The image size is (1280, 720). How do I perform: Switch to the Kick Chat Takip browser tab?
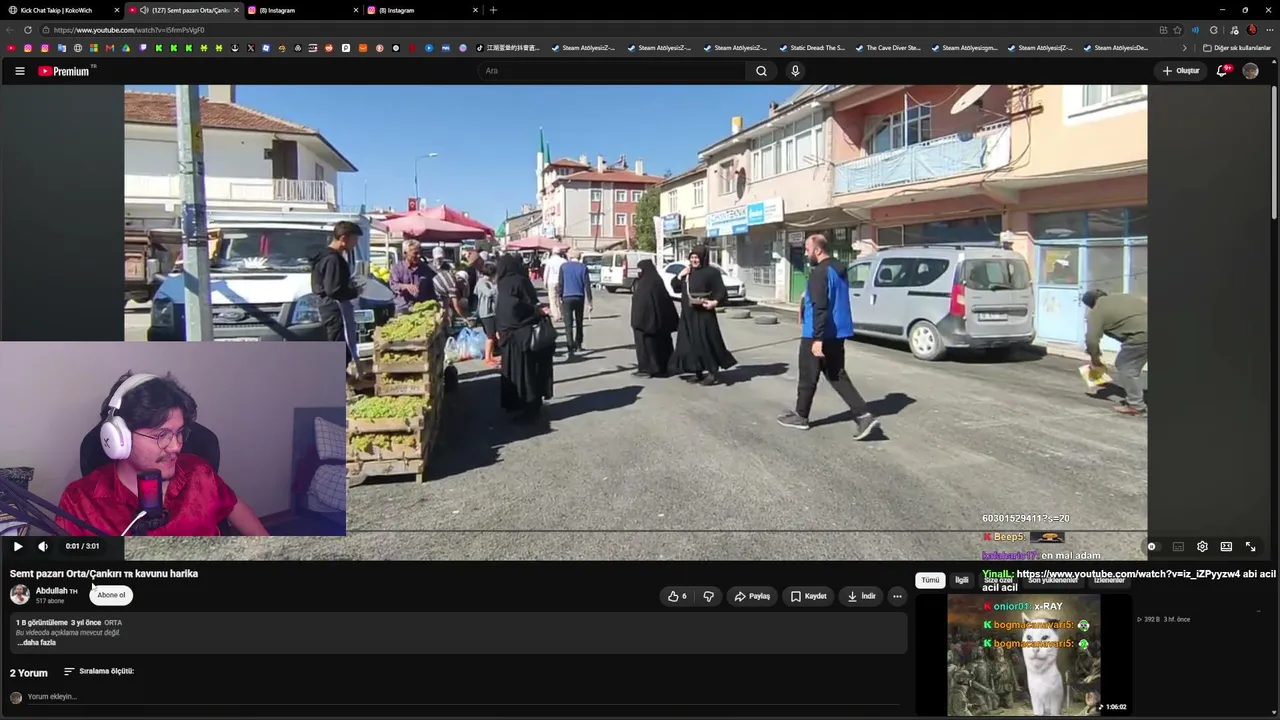pyautogui.click(x=62, y=10)
